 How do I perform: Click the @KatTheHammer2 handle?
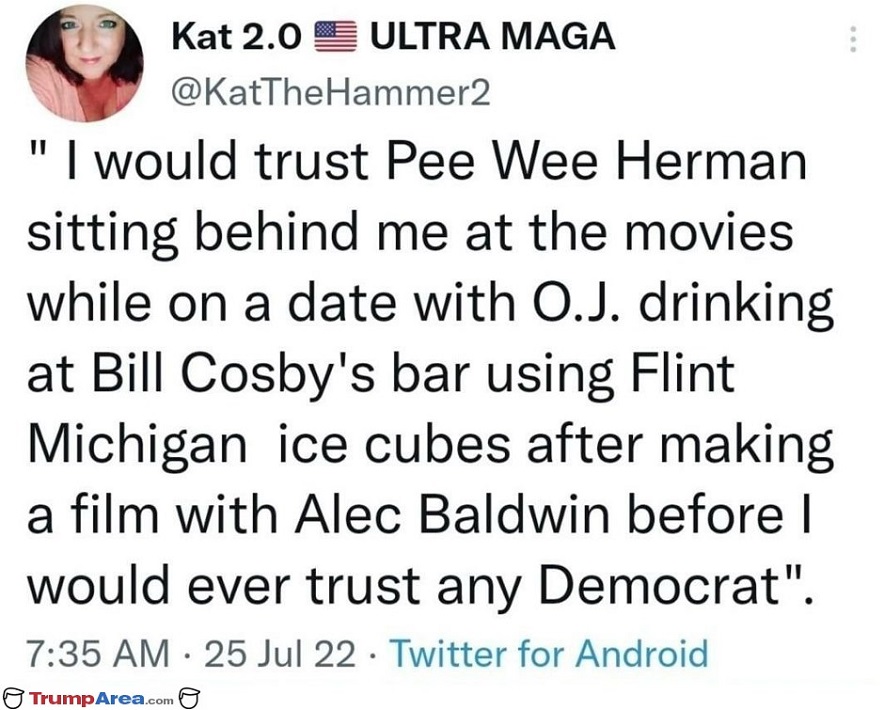(x=330, y=92)
